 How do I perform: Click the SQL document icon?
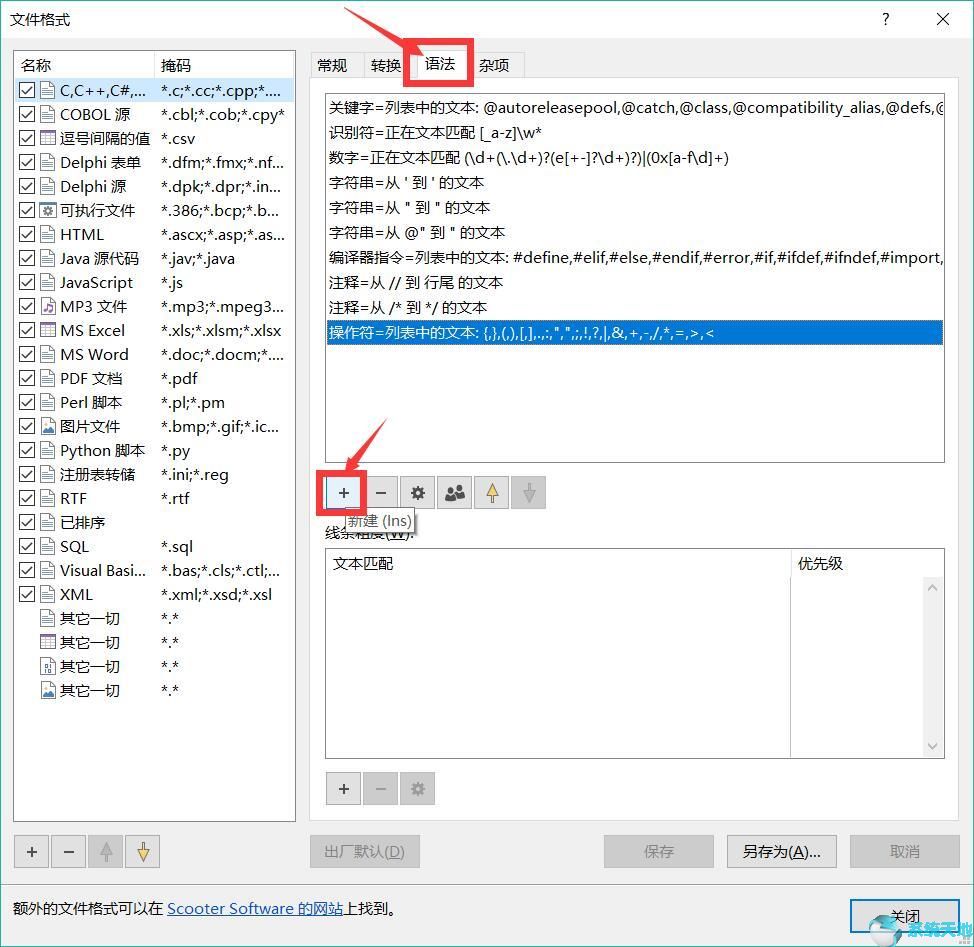tap(48, 546)
